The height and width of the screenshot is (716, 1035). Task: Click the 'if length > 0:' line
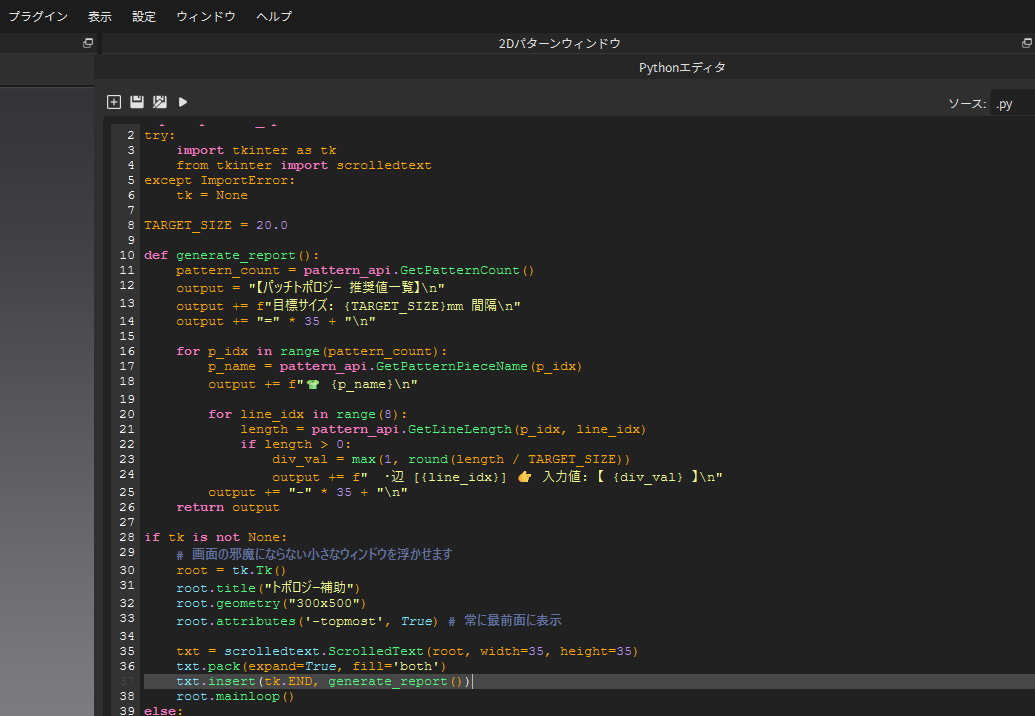point(296,445)
